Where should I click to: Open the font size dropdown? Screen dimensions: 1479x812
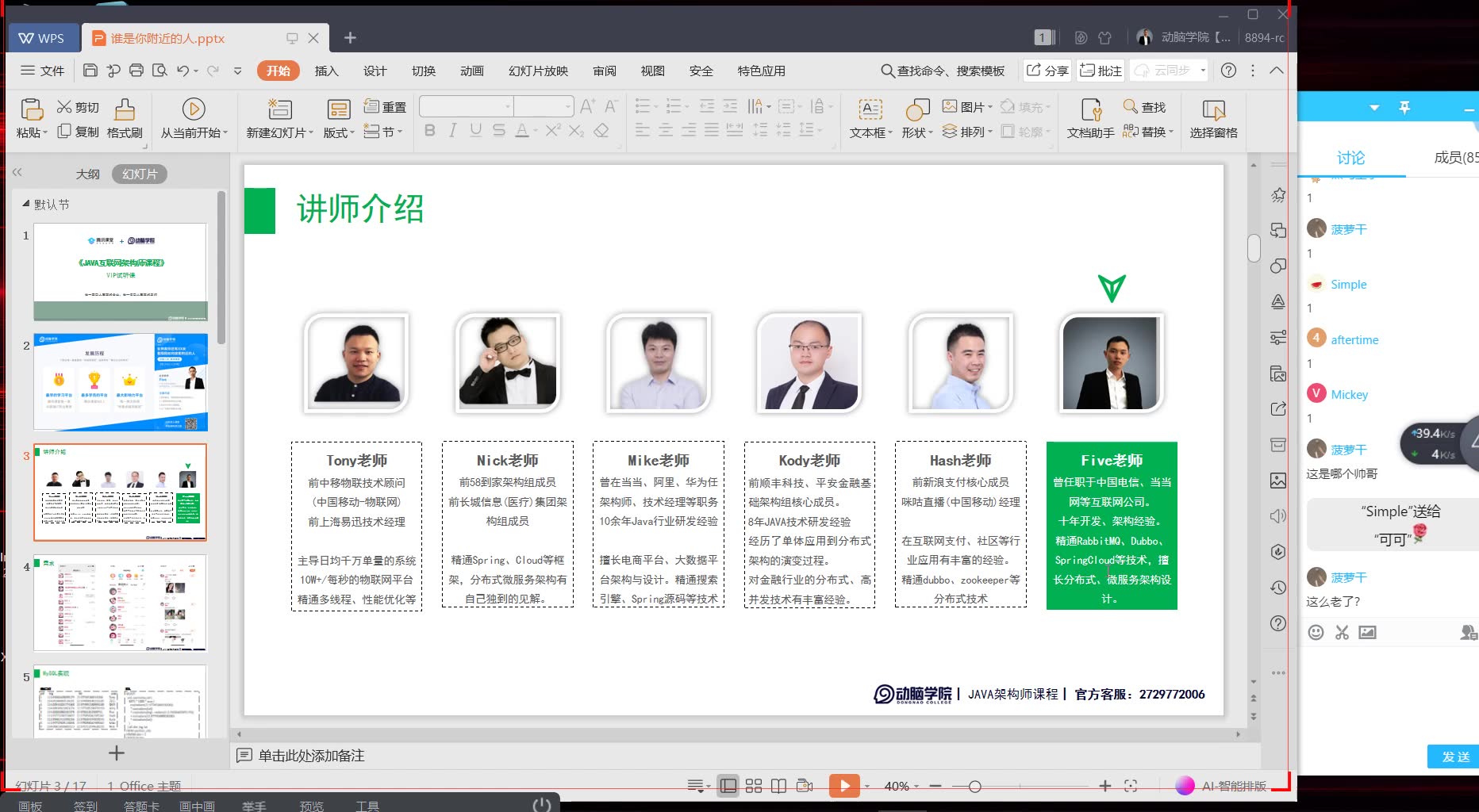567,106
